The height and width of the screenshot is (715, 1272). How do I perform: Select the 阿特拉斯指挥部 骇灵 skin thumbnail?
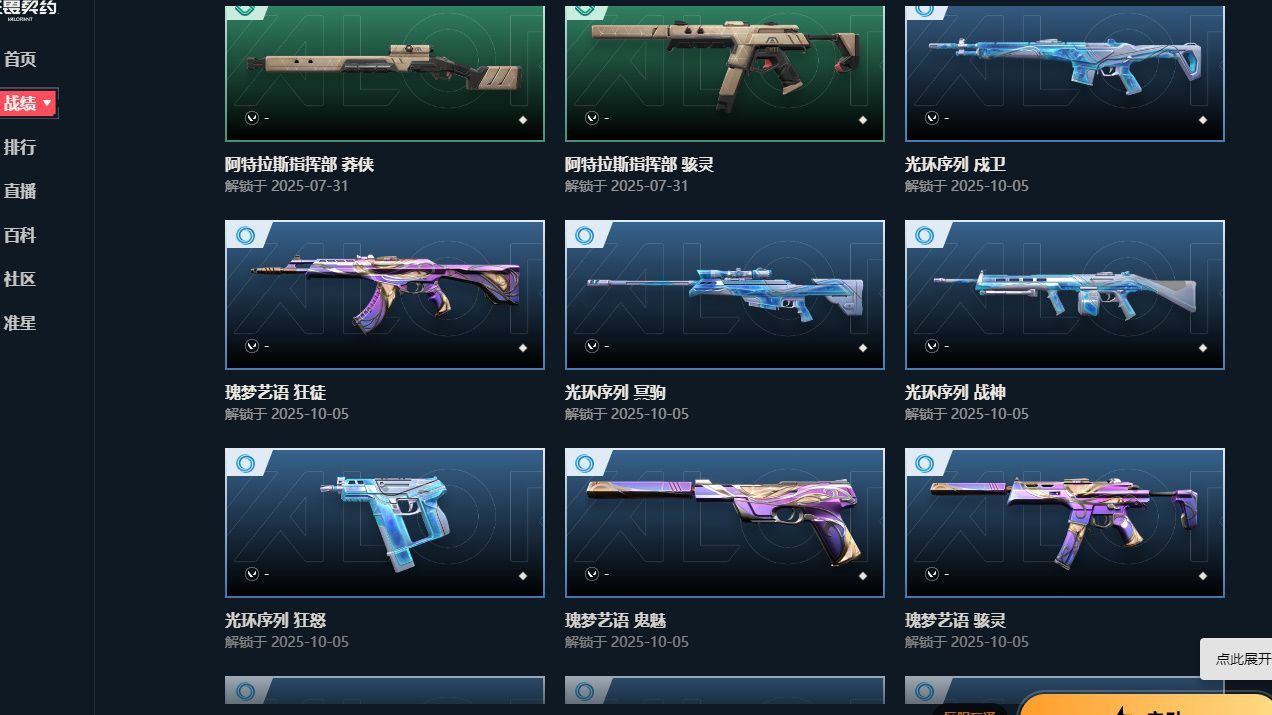725,73
